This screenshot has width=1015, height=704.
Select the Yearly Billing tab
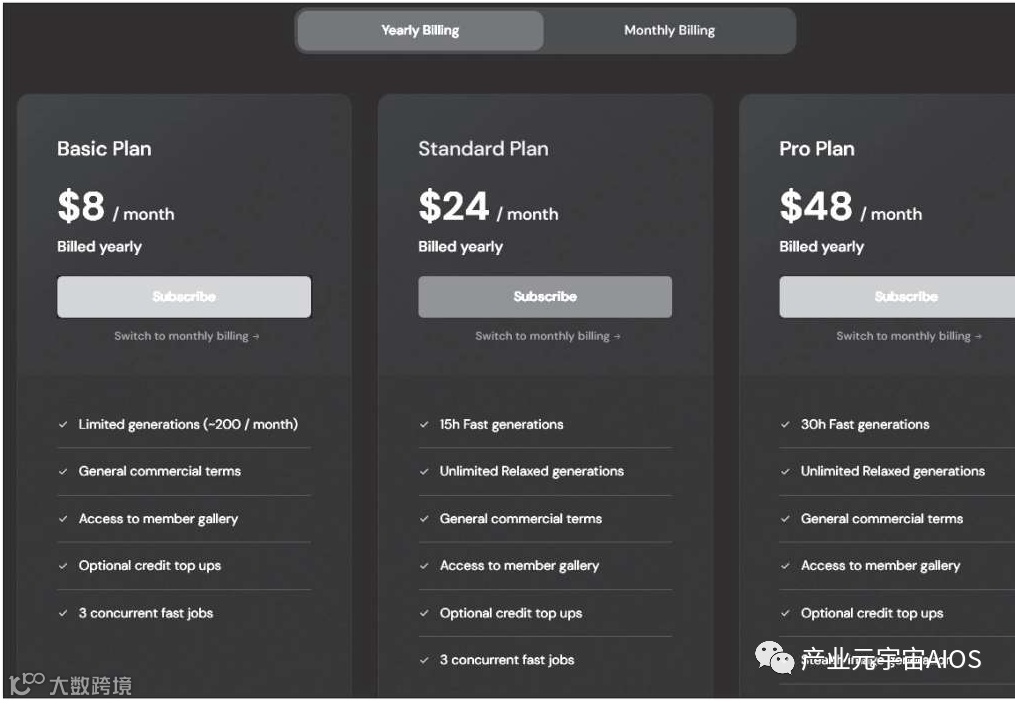[420, 31]
